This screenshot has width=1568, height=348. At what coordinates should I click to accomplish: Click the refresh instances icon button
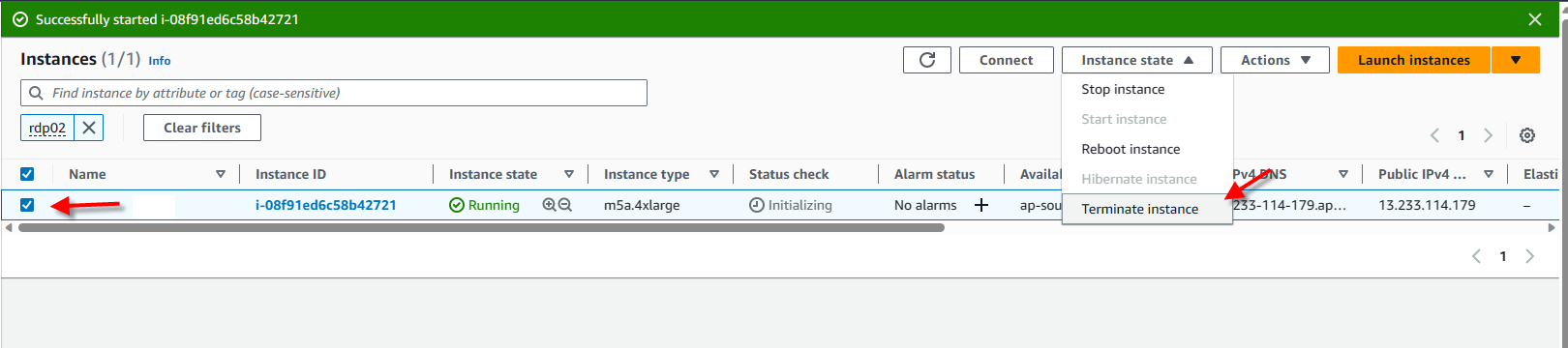926,60
